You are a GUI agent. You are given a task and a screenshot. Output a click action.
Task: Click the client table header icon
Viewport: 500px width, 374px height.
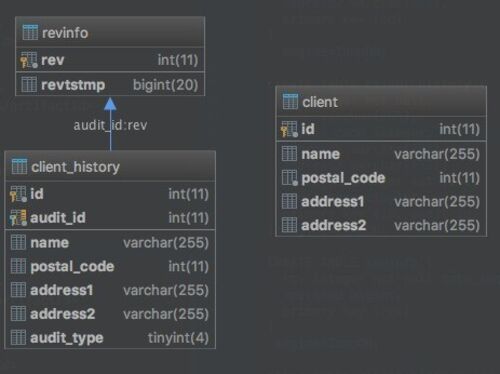tap(290, 101)
